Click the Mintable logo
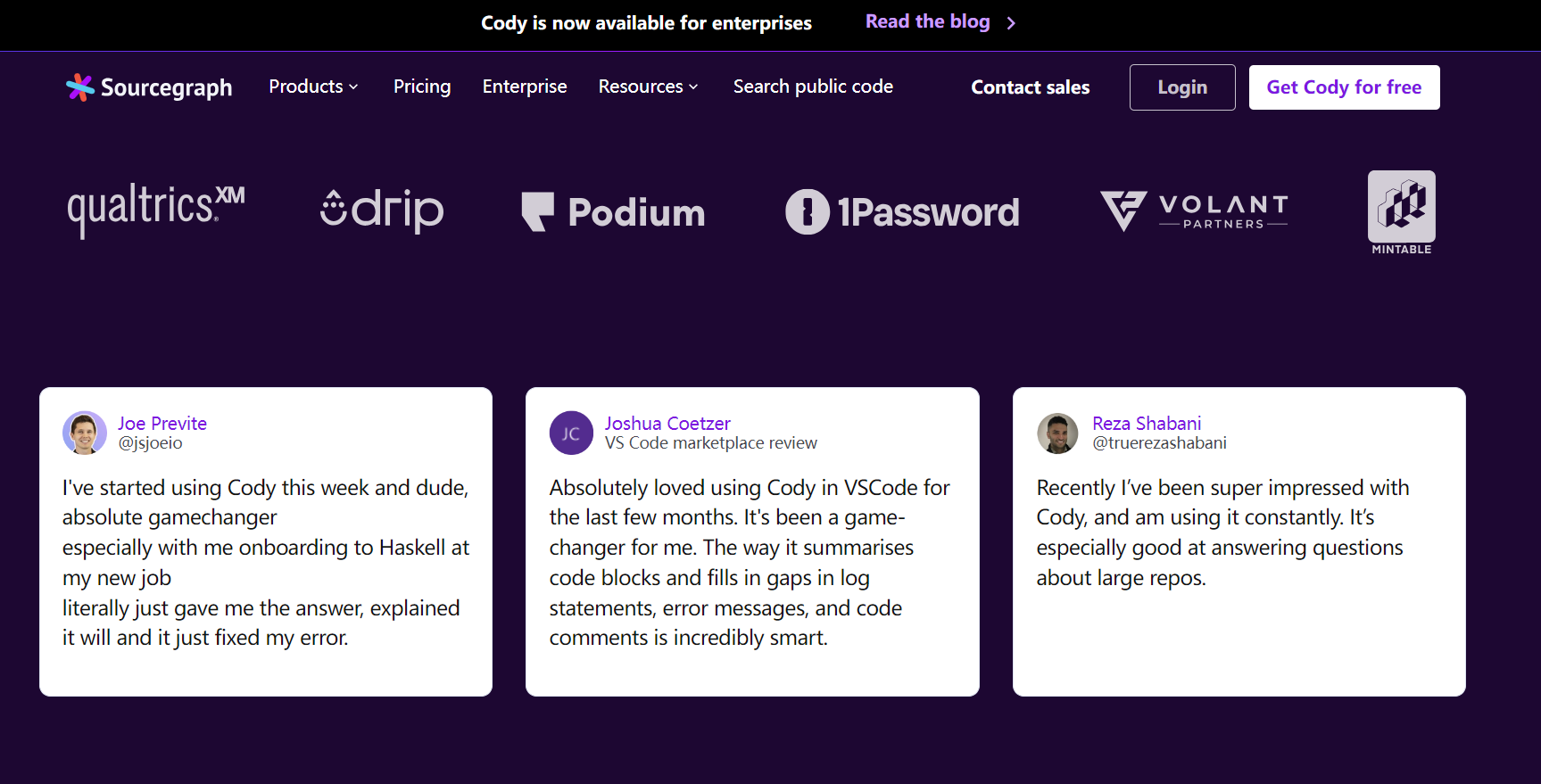The width and height of the screenshot is (1541, 784). pyautogui.click(x=1401, y=212)
